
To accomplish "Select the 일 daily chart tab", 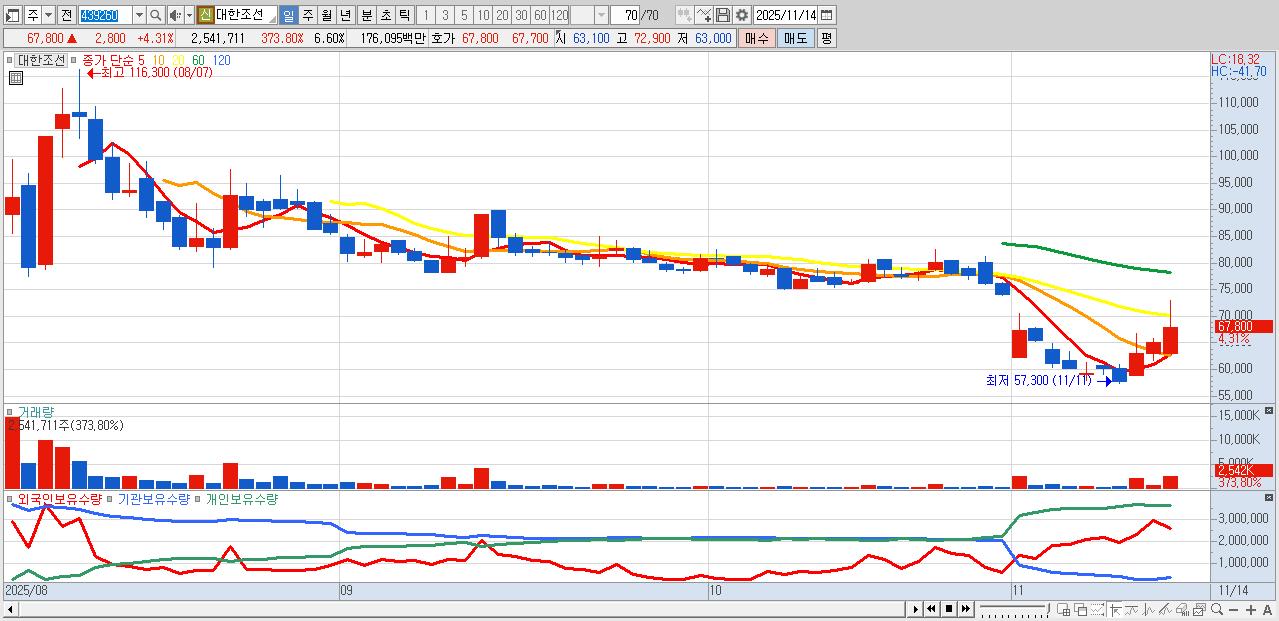I will pyautogui.click(x=288, y=15).
